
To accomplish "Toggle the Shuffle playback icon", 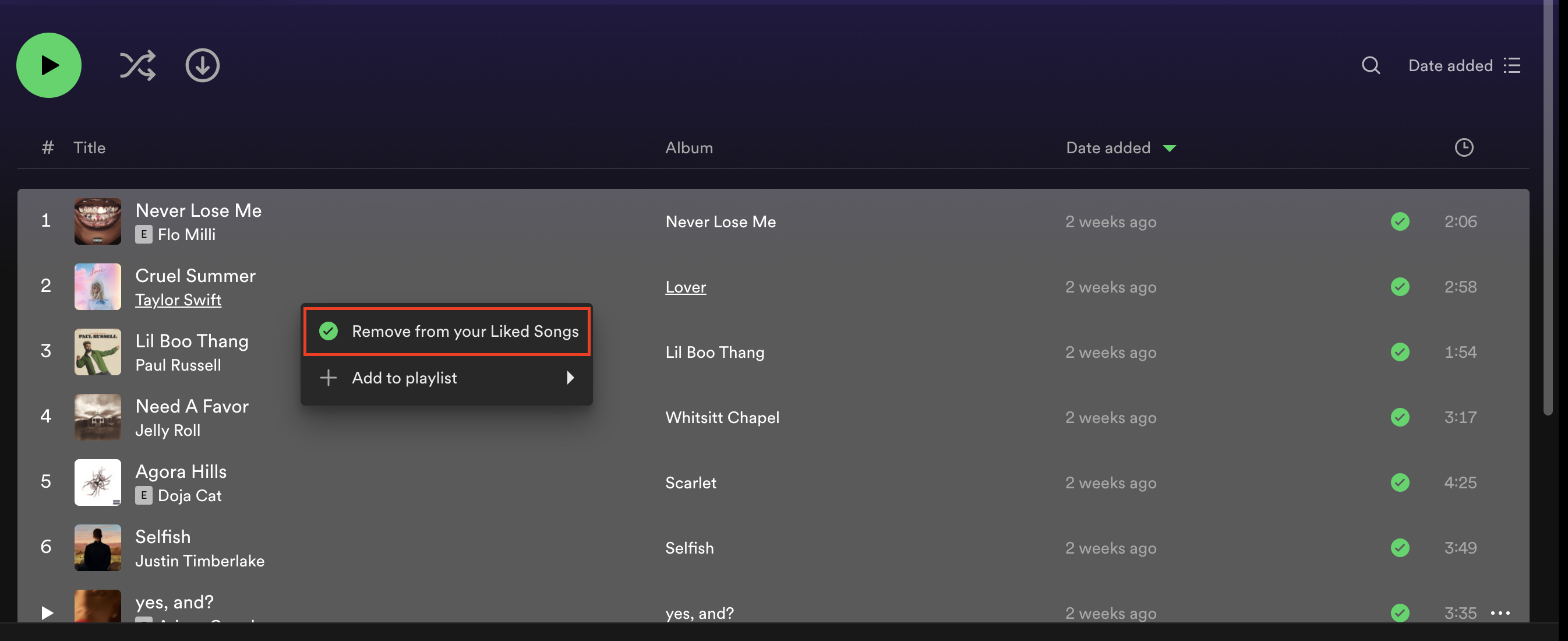I will 137,65.
